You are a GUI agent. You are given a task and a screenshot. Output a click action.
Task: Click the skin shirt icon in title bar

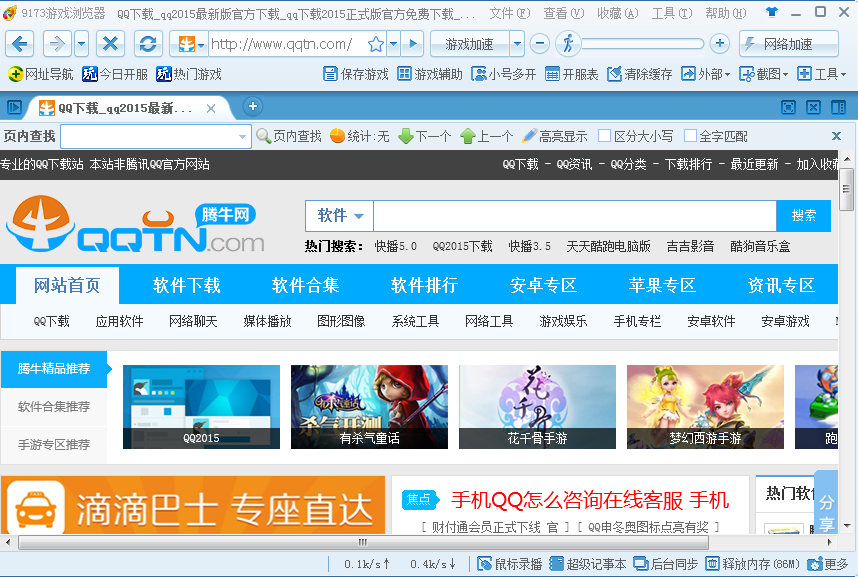[772, 13]
